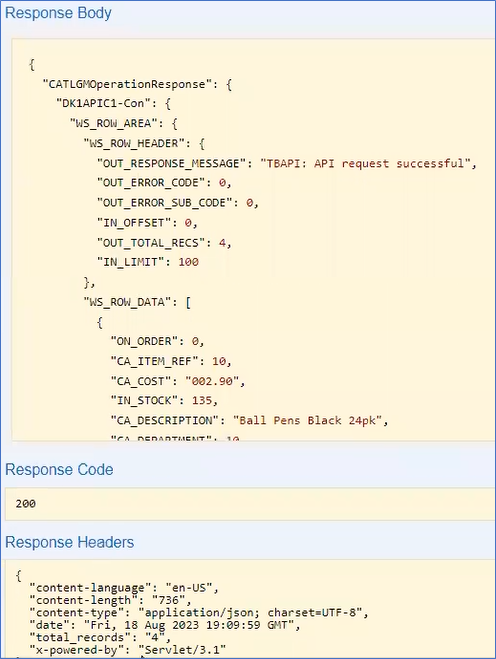The height and width of the screenshot is (659, 496).
Task: Select the "WS_ROW_AREA" key
Action: [x=113, y=124]
